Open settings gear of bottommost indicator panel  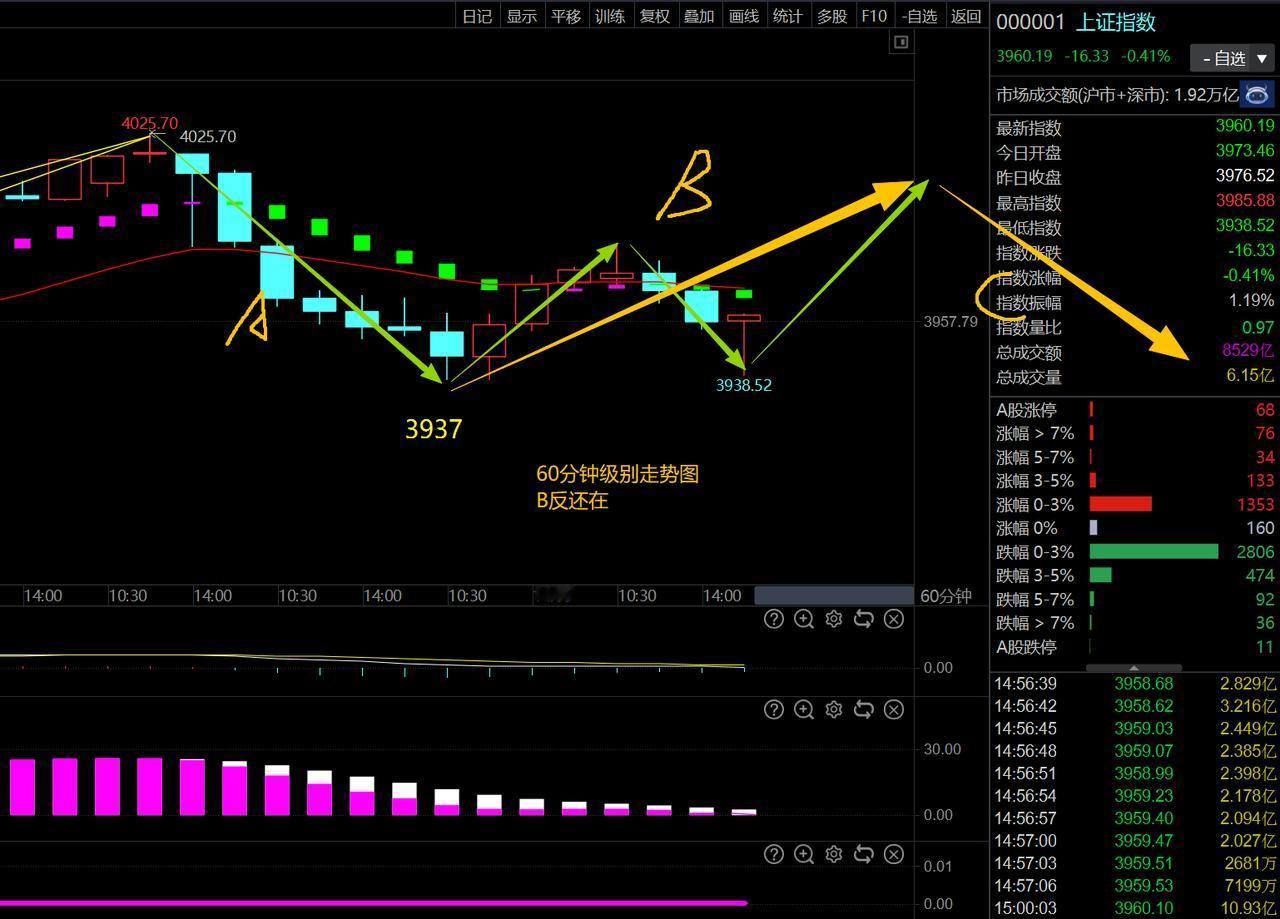[833, 854]
